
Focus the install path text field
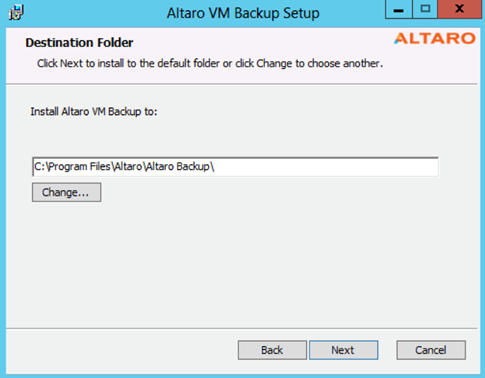coord(235,167)
